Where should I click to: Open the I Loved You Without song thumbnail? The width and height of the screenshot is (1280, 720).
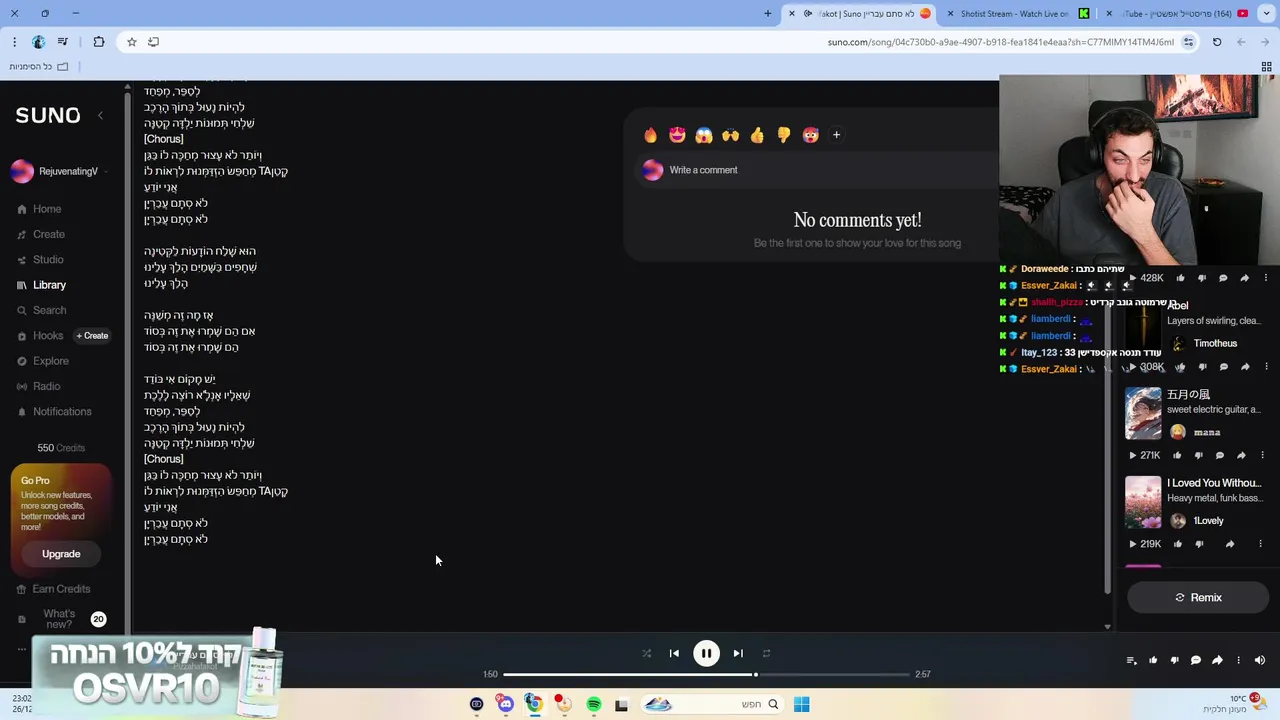[x=1143, y=502]
